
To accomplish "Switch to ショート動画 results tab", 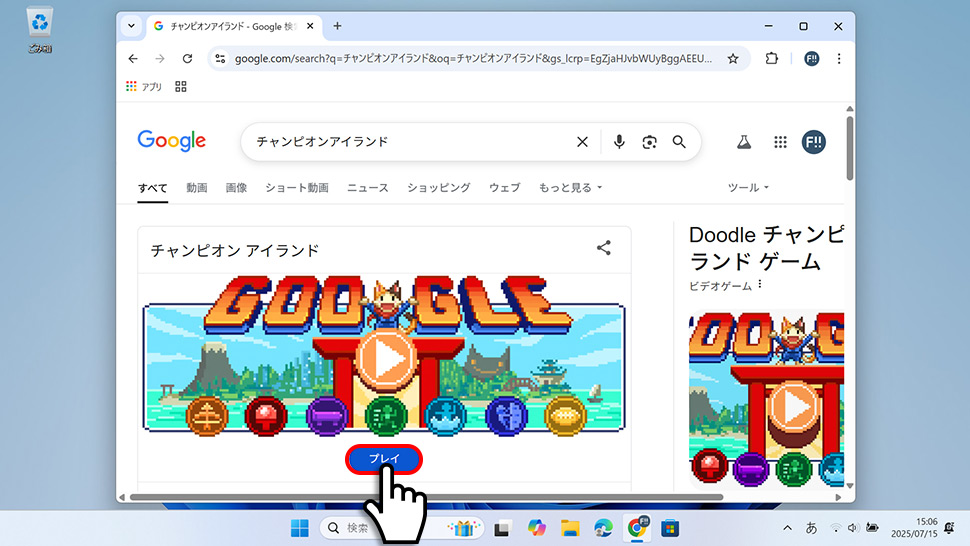I will (x=297, y=188).
